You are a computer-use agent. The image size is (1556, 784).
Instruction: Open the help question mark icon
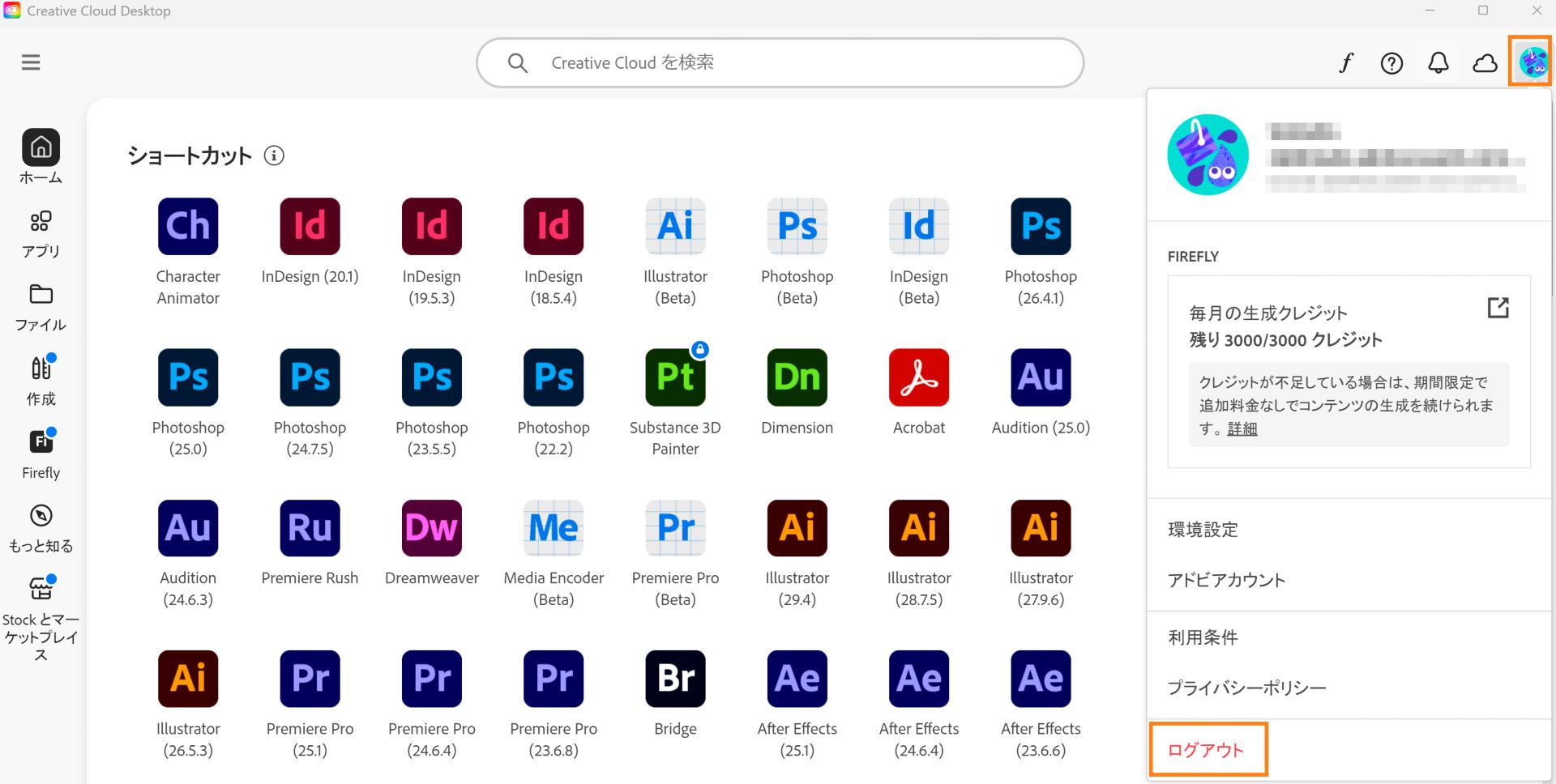click(x=1391, y=62)
